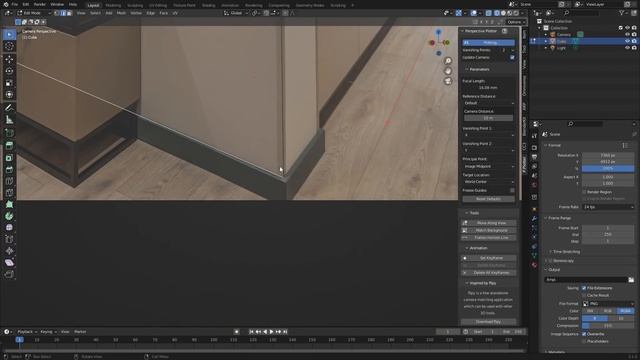Viewport: 640px width, 360px height.
Task: Open the Modifiers wrench properties tab
Action: pyautogui.click(x=534, y=218)
